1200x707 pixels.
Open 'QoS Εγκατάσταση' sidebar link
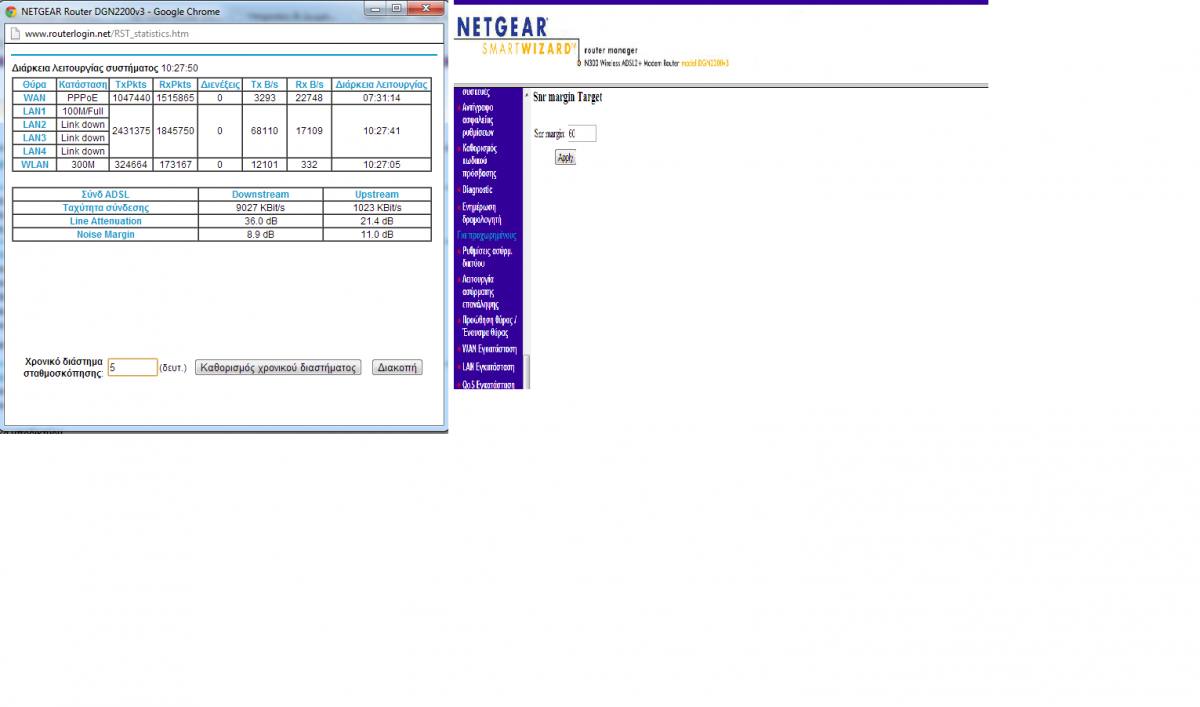[488, 384]
